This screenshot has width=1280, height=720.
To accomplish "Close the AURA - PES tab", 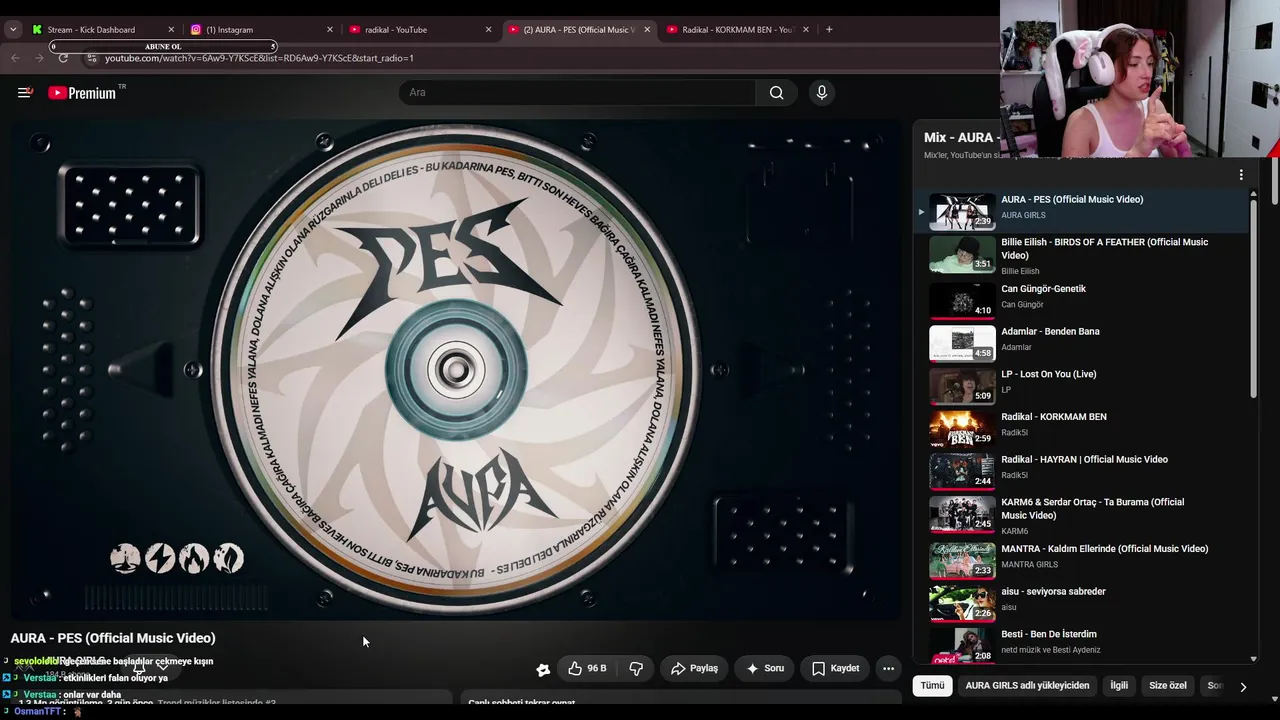I will tap(647, 30).
